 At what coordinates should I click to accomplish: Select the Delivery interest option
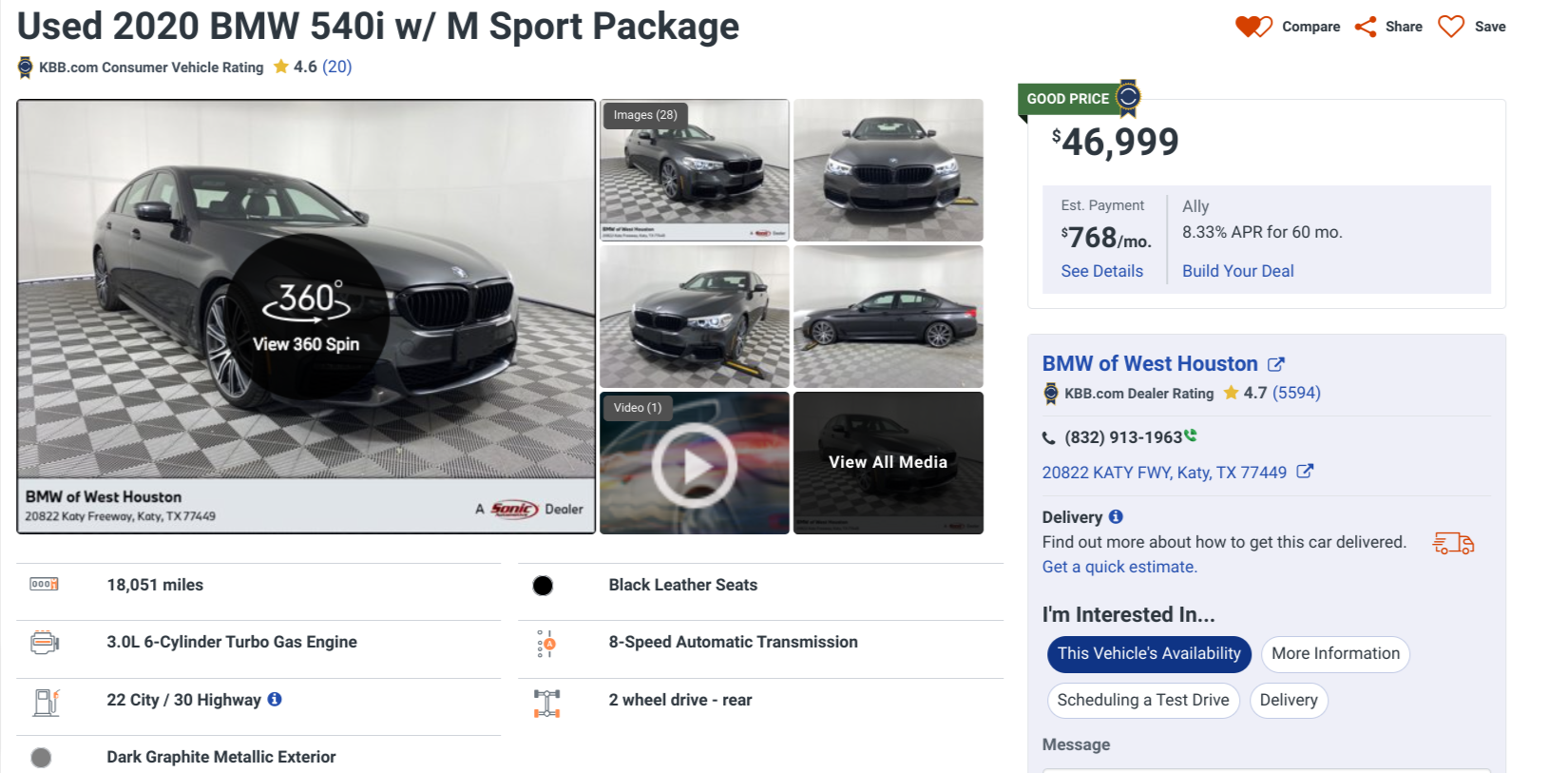1289,701
